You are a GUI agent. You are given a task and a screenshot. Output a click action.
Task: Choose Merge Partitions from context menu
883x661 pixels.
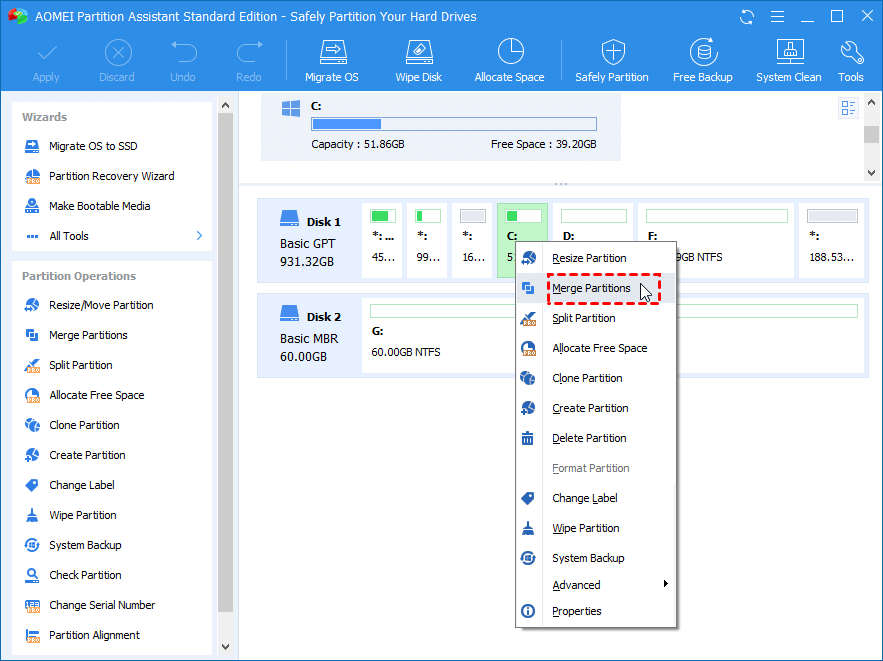click(x=591, y=288)
